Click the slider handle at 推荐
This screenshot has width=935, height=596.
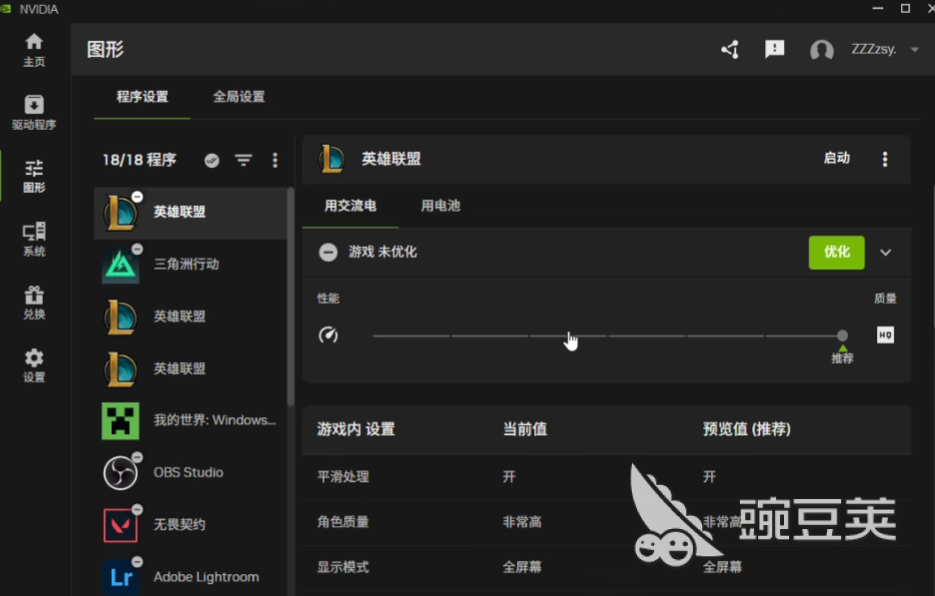click(842, 336)
